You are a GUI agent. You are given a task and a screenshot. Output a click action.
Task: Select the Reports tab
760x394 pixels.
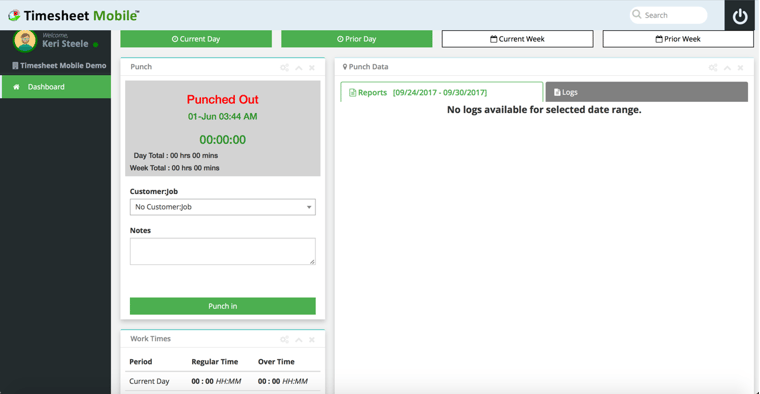442,92
